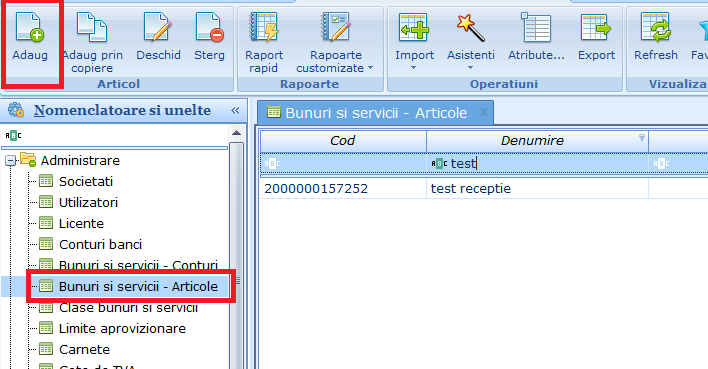Open article with the Deschid button
708x369 pixels.
(158, 37)
